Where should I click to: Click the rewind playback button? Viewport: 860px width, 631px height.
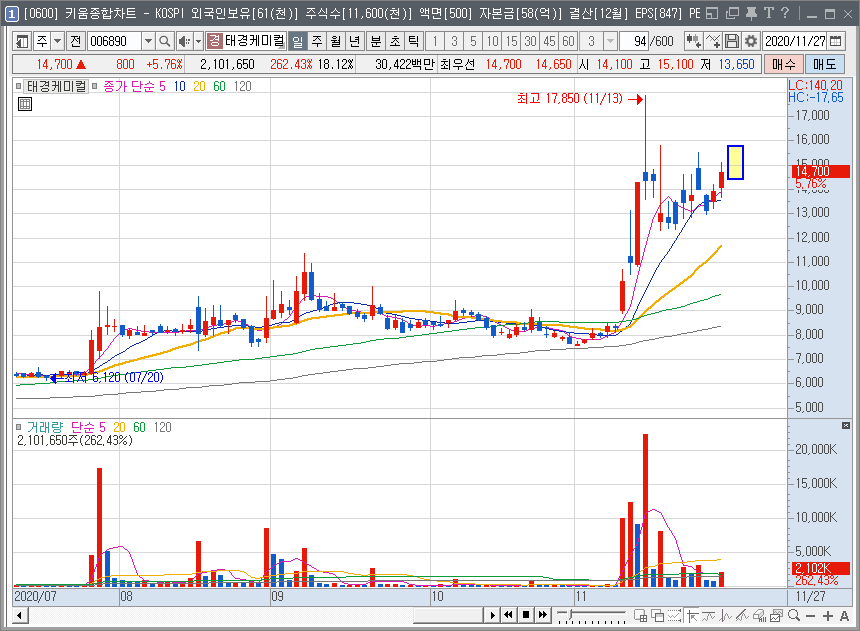tap(508, 615)
